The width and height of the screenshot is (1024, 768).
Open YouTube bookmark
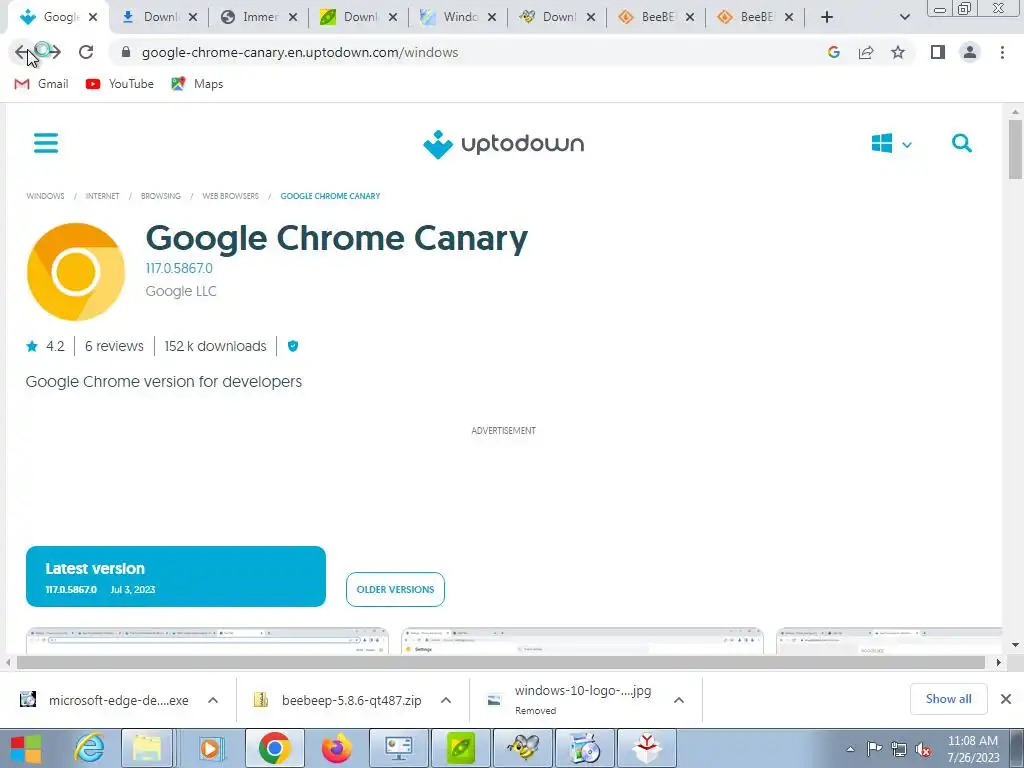pos(120,84)
